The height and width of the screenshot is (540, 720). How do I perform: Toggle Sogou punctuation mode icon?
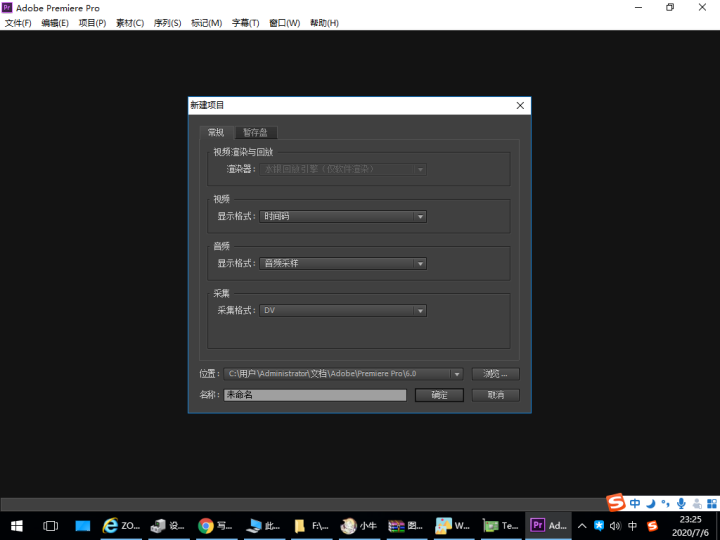point(665,503)
